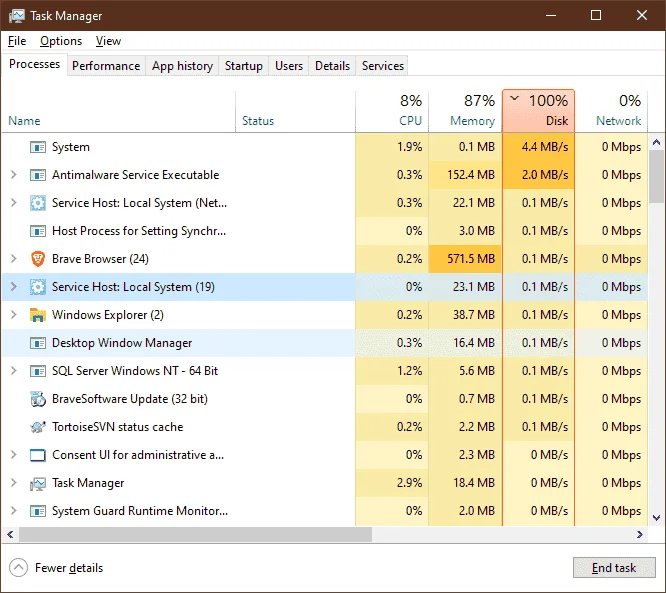The height and width of the screenshot is (593, 666).
Task: Switch to the App history tab
Action: coord(182,66)
